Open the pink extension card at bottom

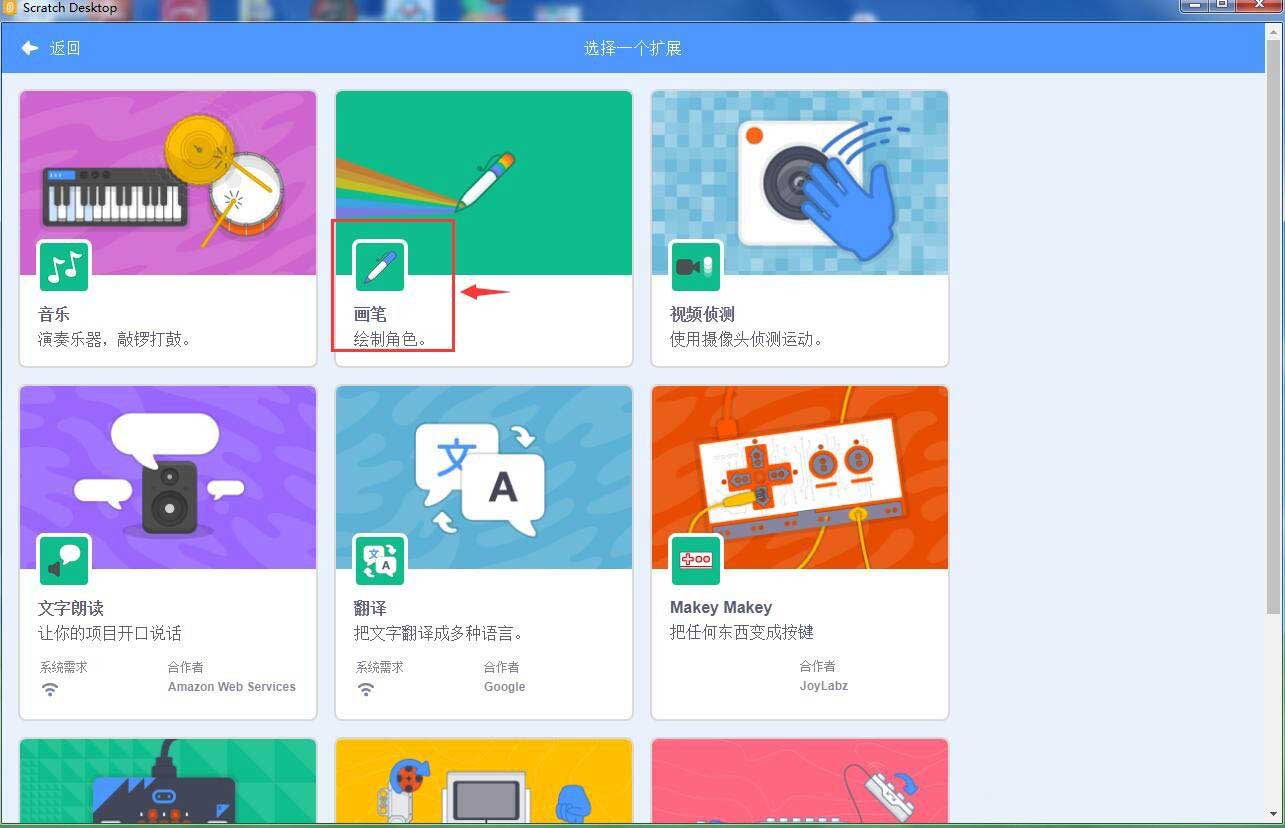pyautogui.click(x=800, y=781)
